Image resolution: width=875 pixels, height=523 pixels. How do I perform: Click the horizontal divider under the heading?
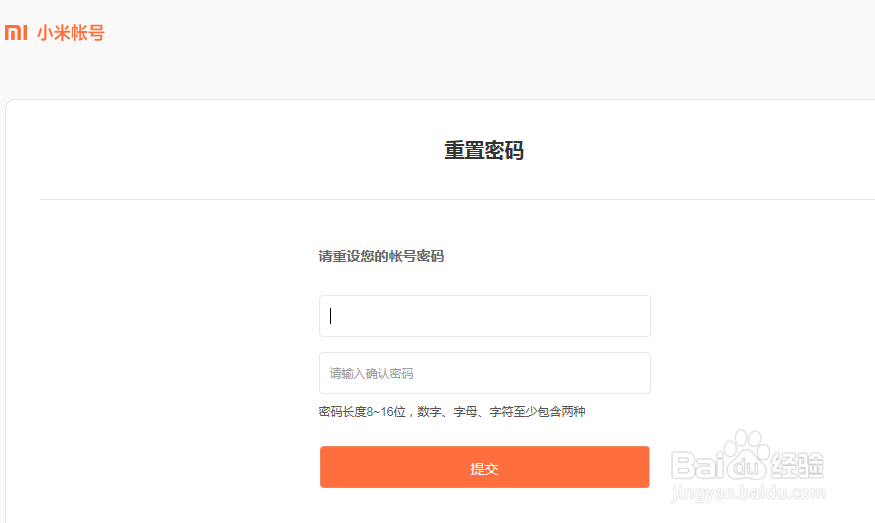458,199
